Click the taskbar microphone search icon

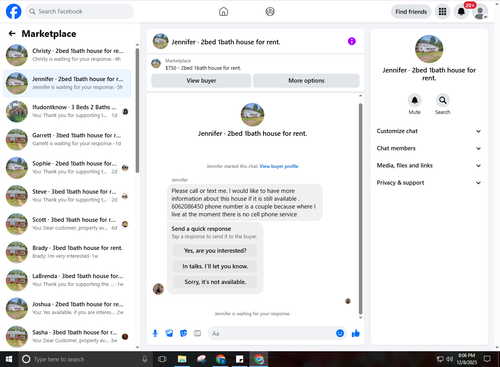145,359
